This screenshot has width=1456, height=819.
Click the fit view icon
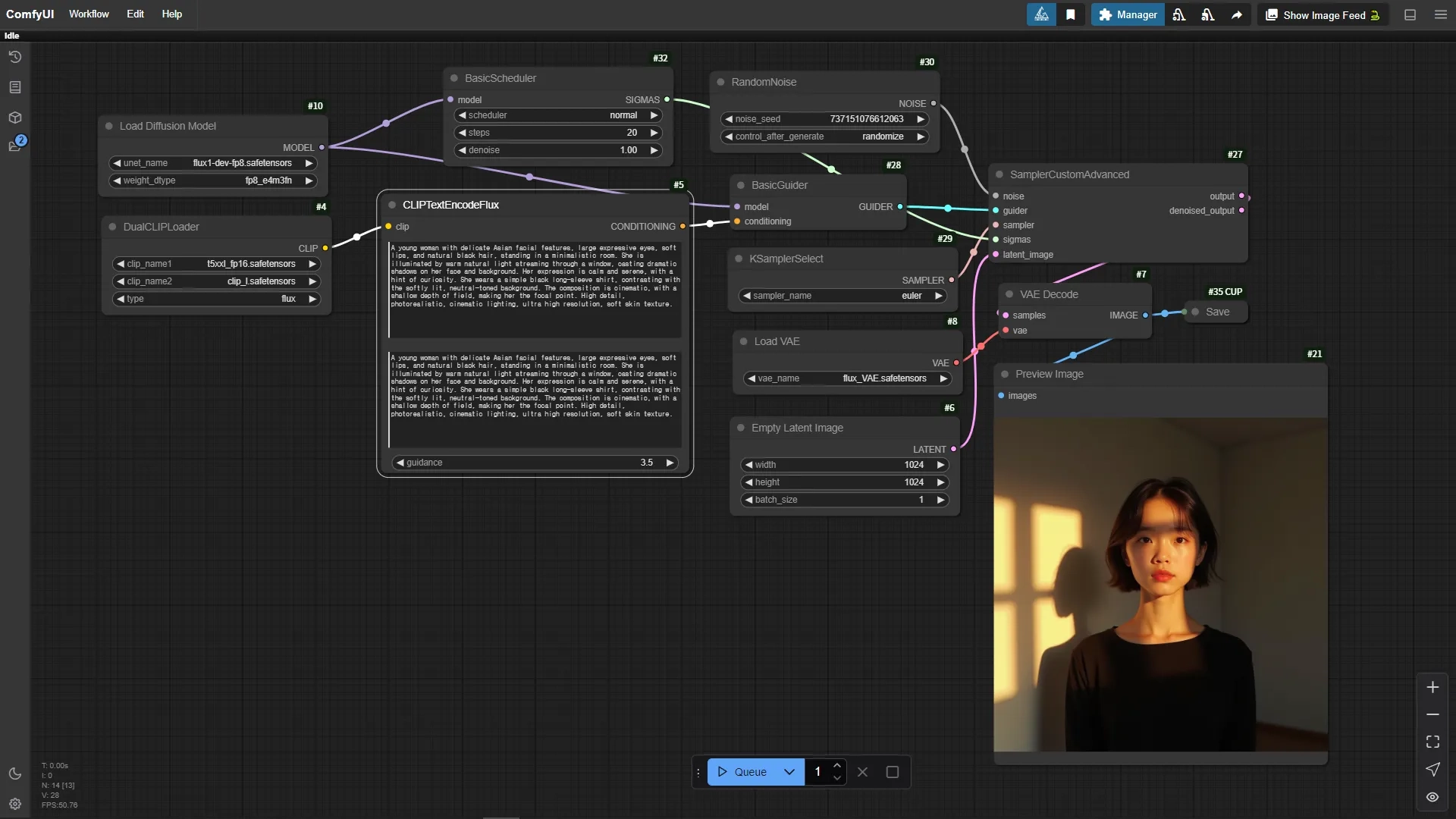coord(1432,742)
